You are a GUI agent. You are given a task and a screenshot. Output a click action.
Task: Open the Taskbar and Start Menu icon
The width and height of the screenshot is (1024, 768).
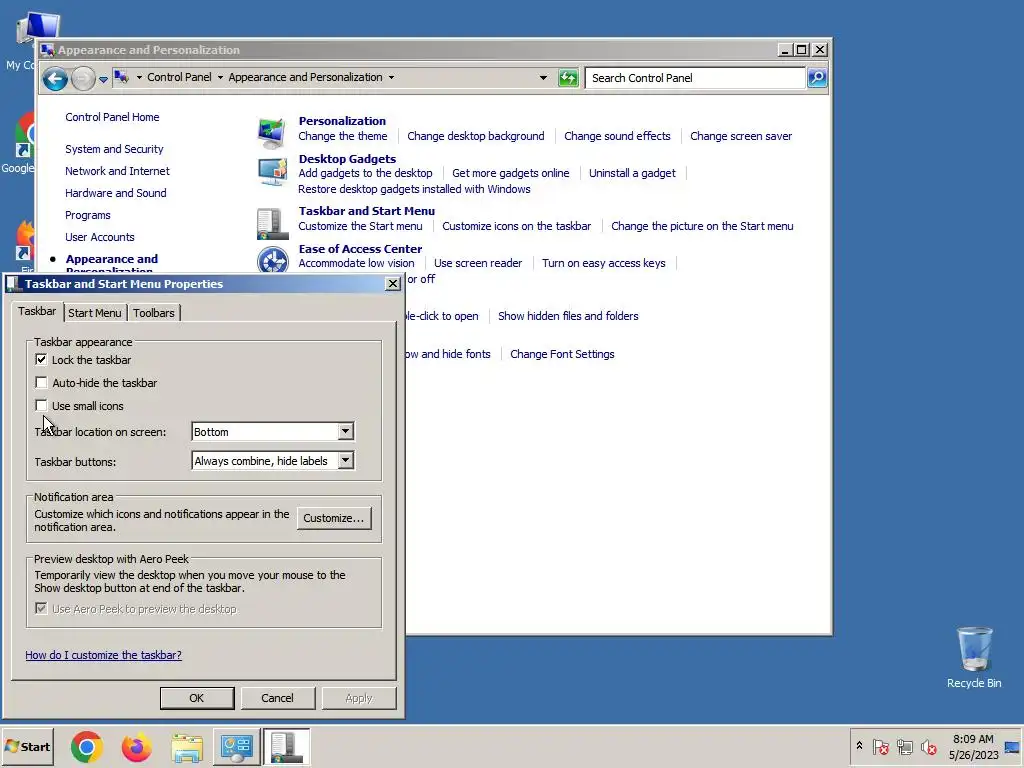click(272, 224)
